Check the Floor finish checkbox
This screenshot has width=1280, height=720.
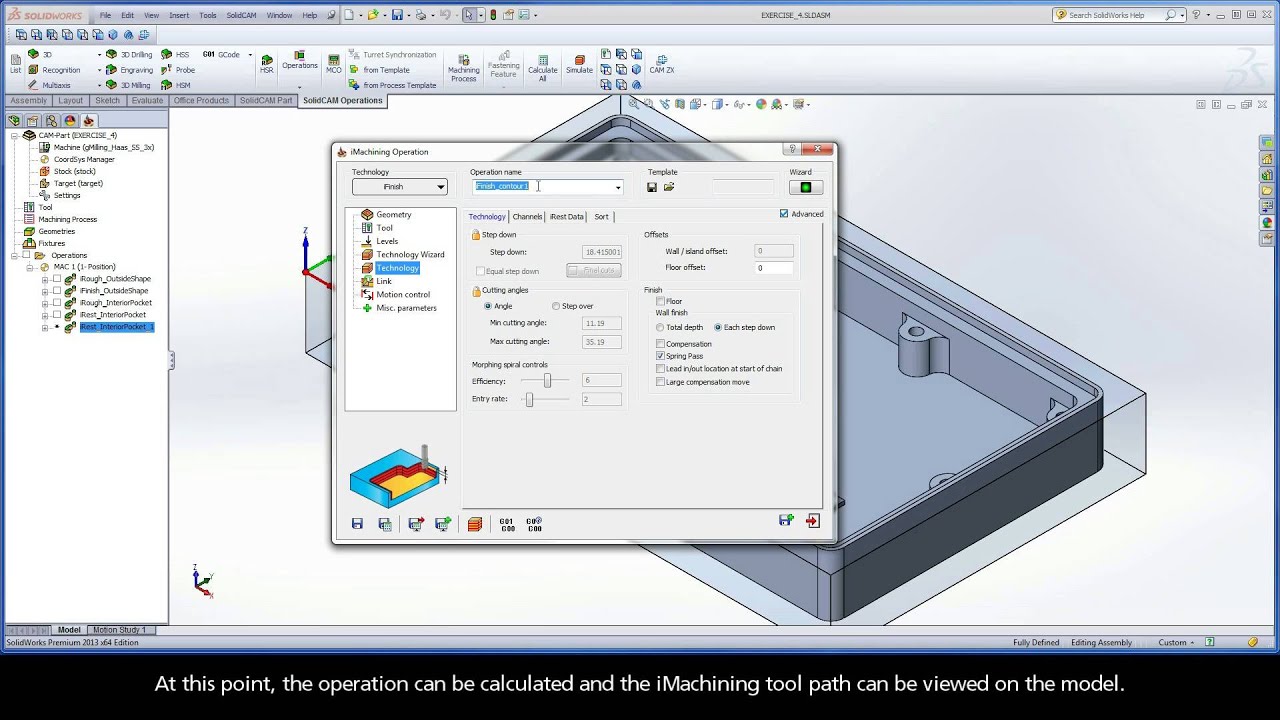pos(660,301)
